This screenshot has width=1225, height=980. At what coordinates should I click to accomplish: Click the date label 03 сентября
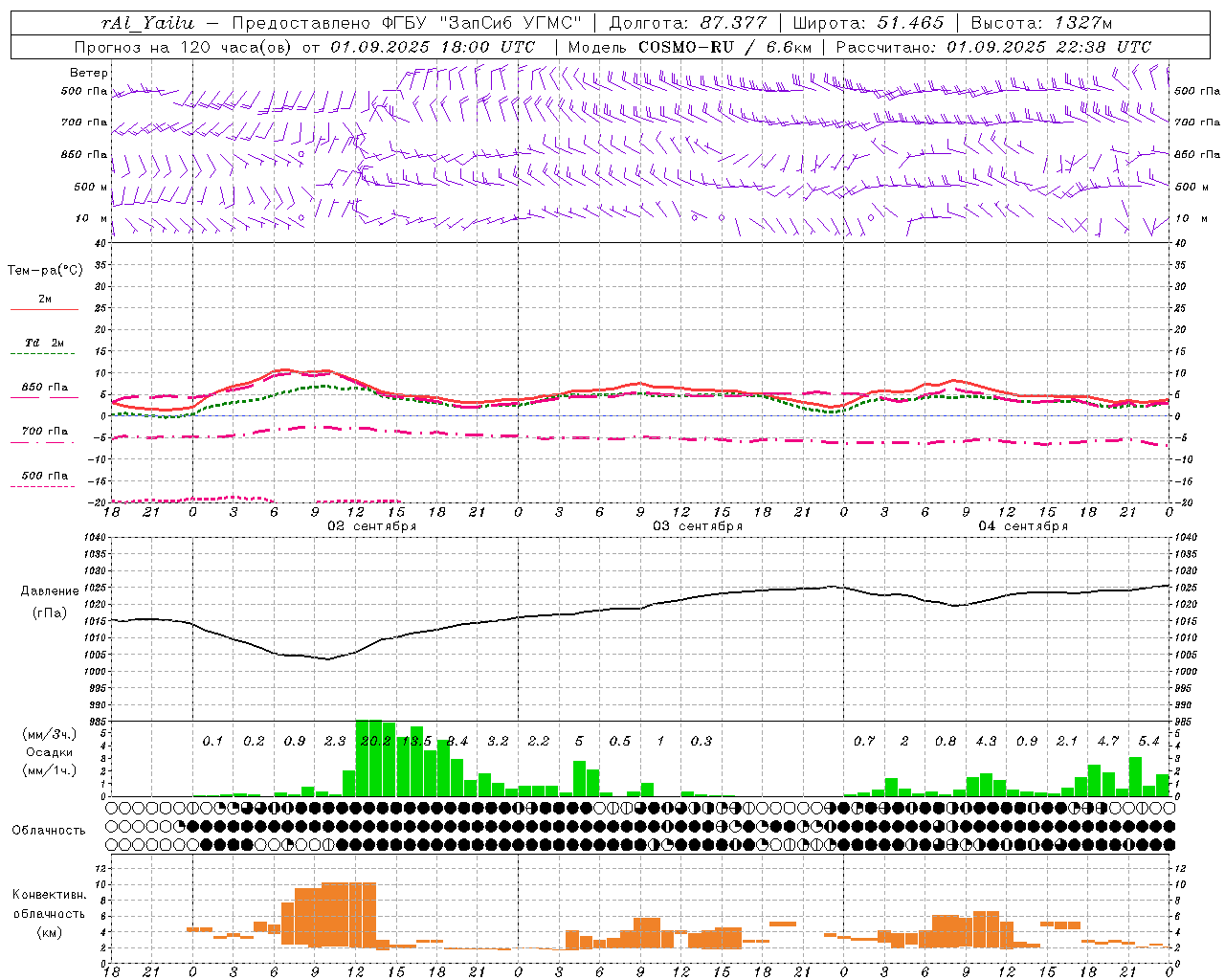pyautogui.click(x=698, y=526)
